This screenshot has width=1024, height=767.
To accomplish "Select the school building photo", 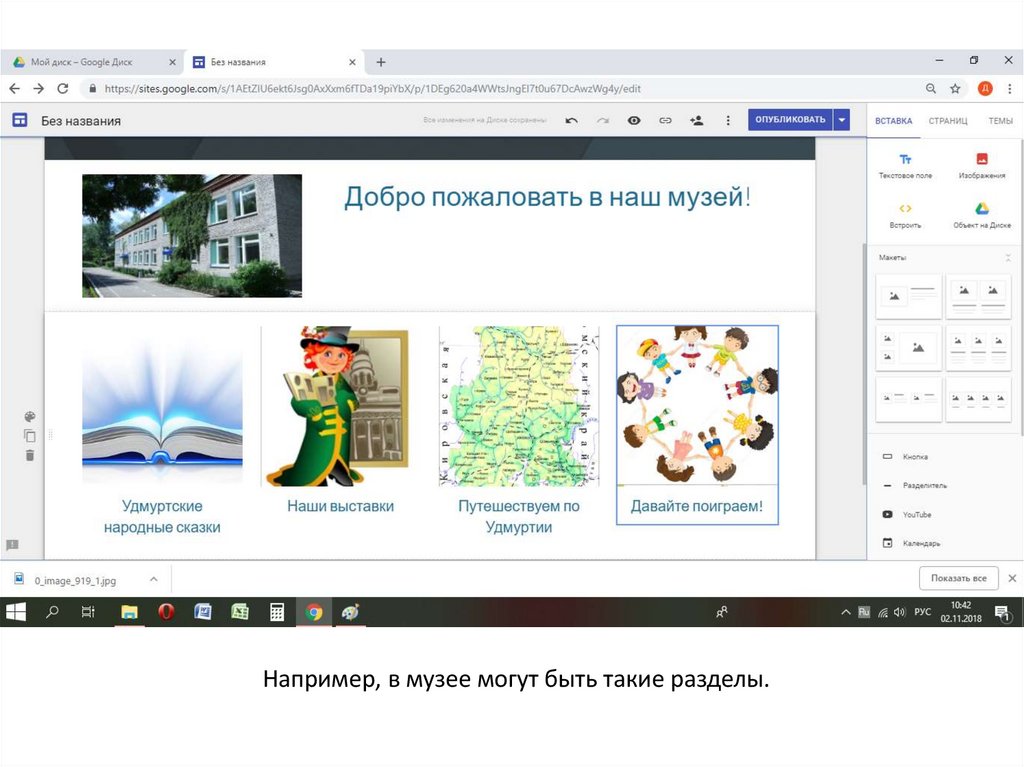I will pos(192,236).
